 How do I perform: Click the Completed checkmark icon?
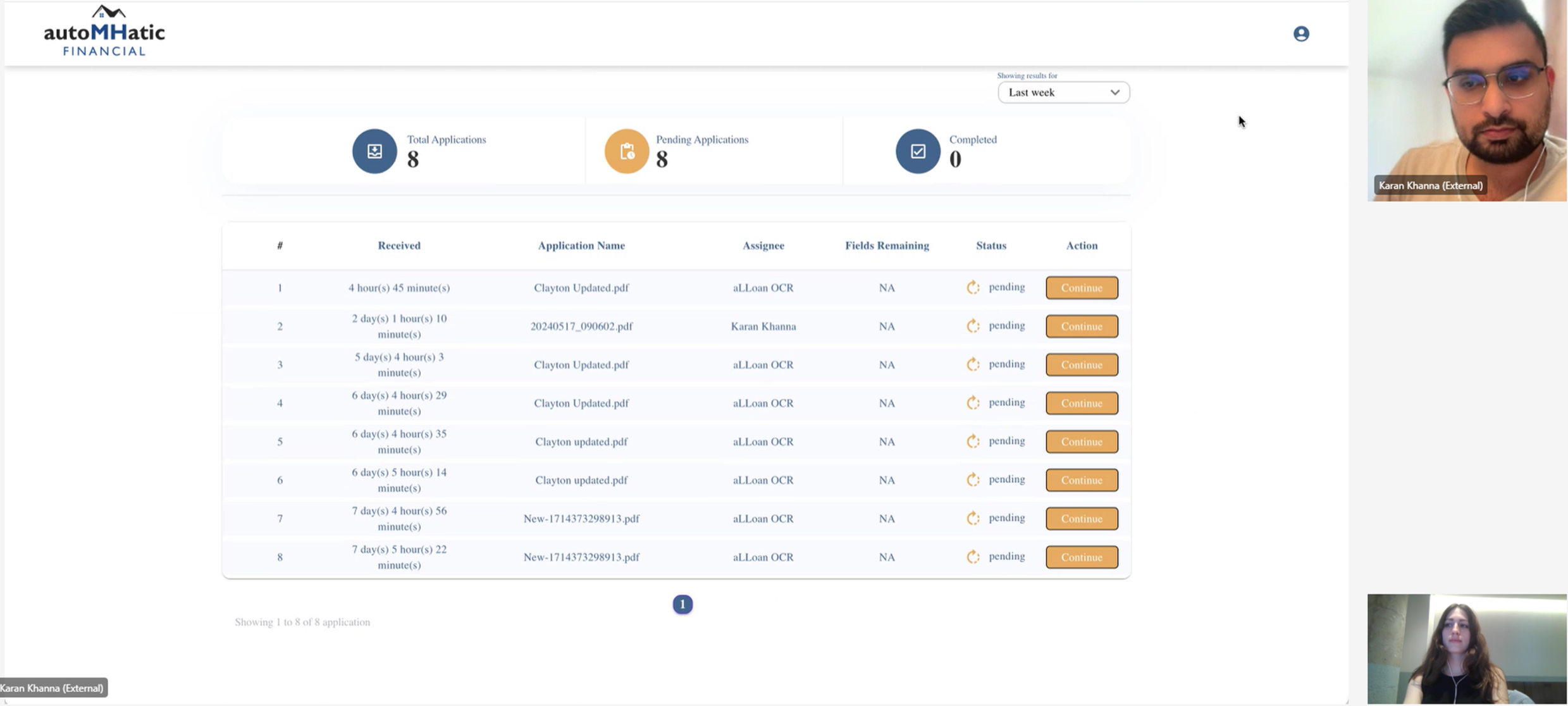tap(917, 151)
